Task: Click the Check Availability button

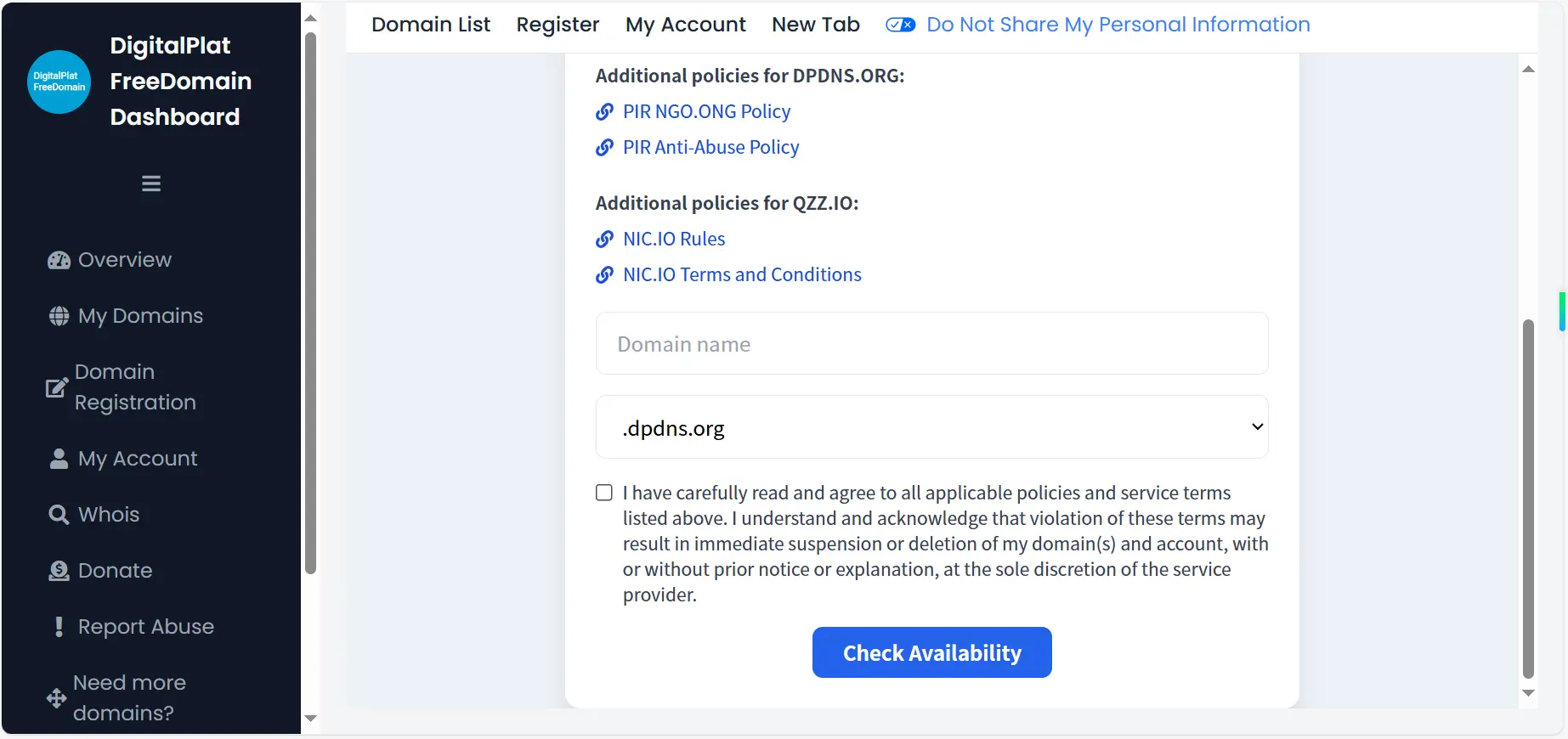Action: pyautogui.click(x=932, y=652)
